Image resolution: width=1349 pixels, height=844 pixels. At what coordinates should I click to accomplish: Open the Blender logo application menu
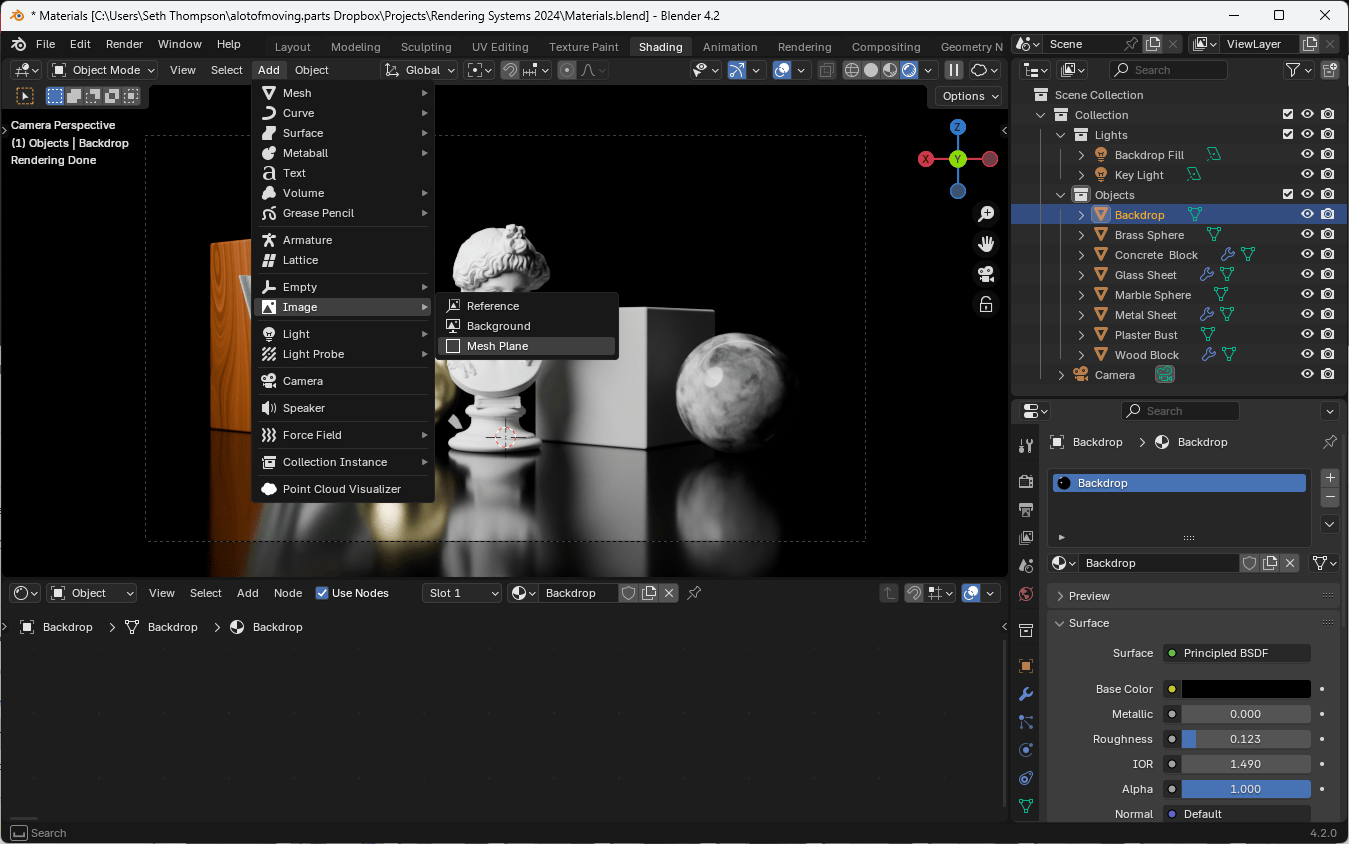[18, 44]
